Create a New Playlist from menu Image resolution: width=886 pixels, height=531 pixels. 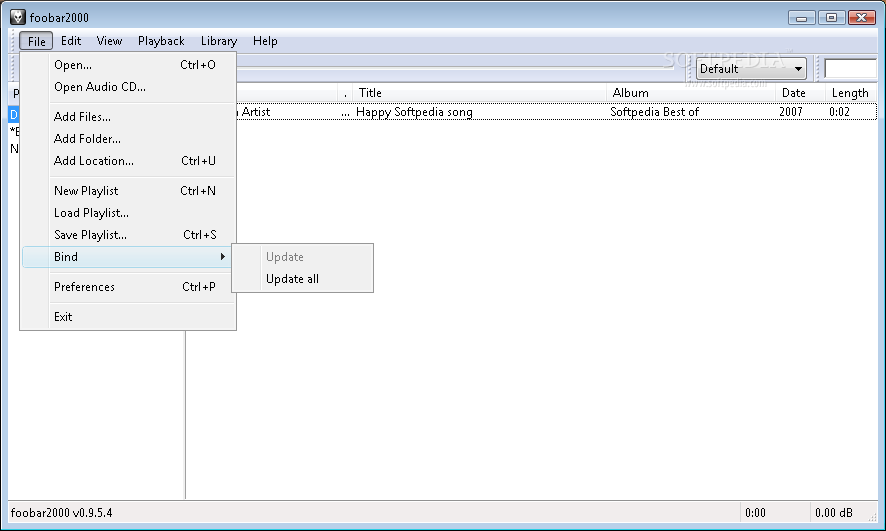128,191
